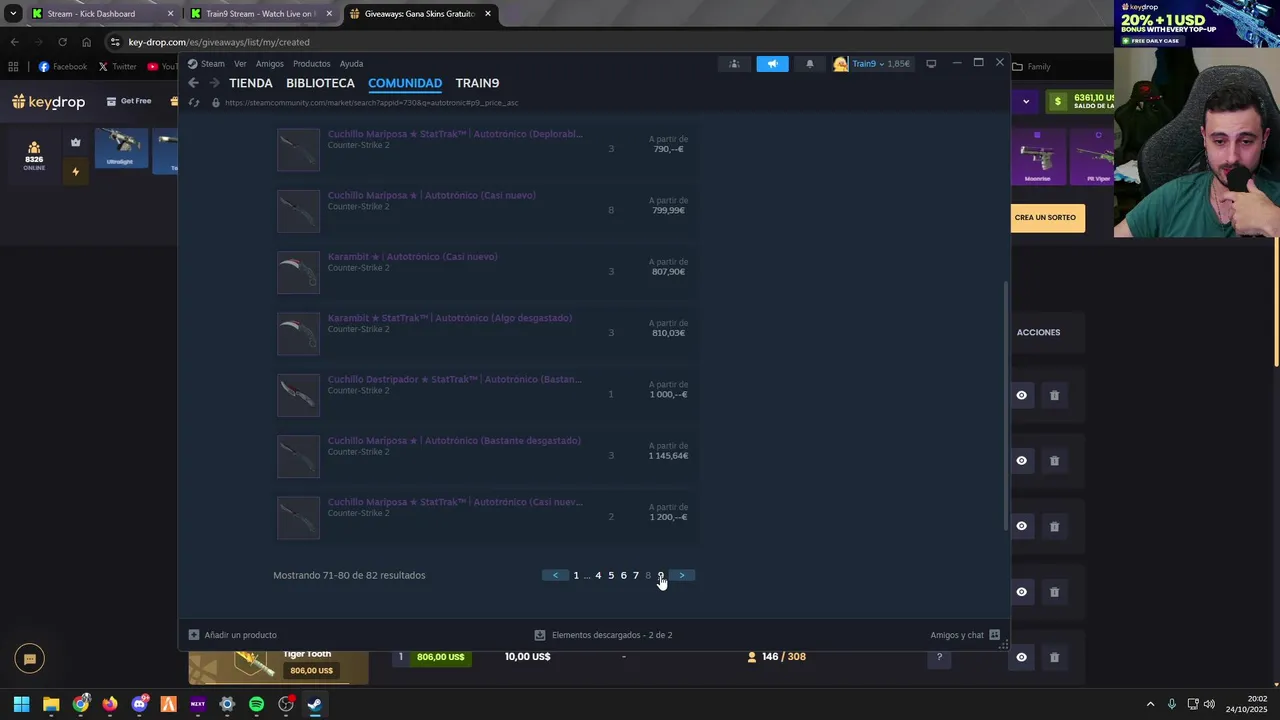
Task: Go forward in the Steam browser
Action: click(214, 83)
